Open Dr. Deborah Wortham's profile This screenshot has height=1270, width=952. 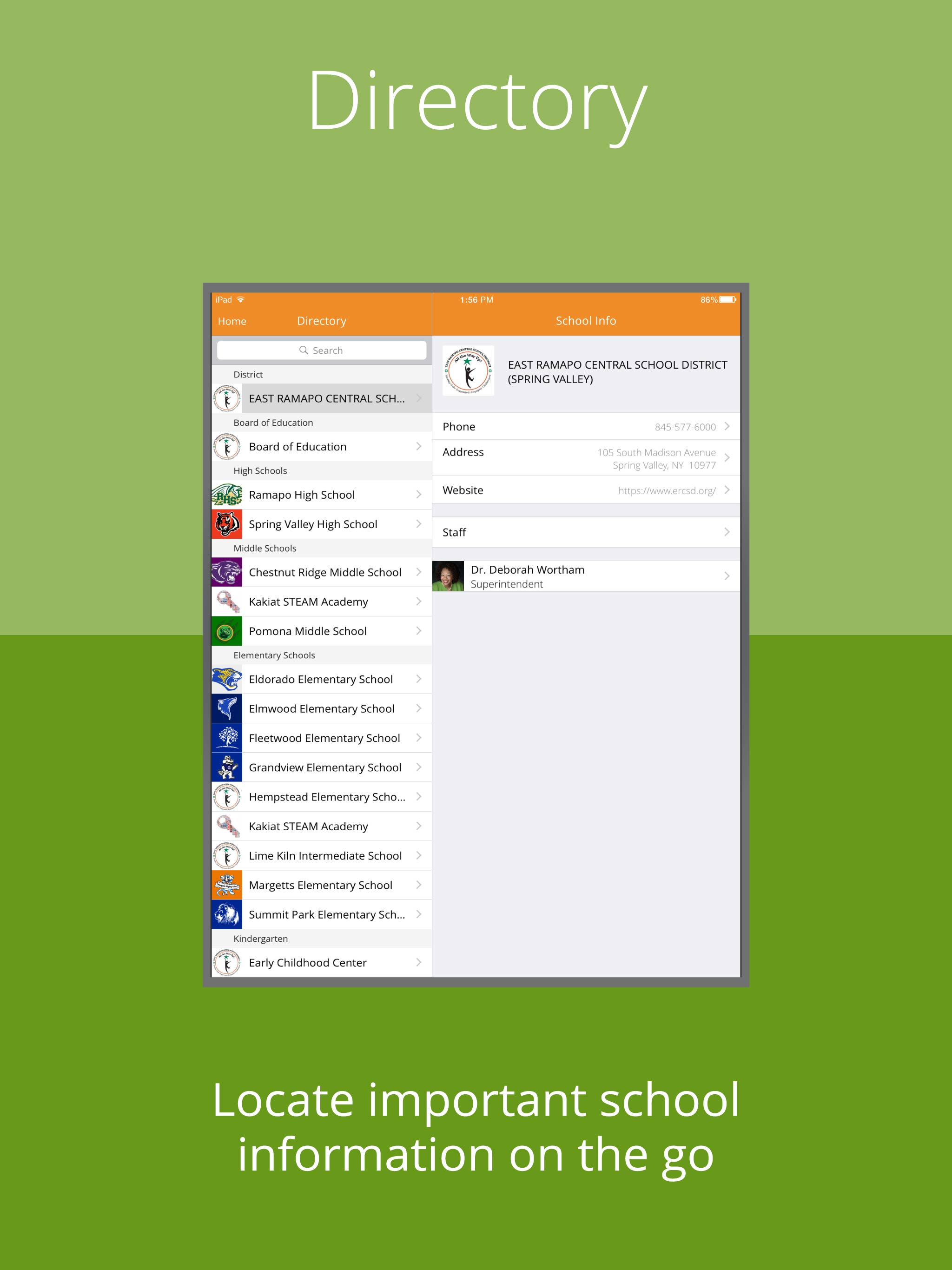point(586,576)
